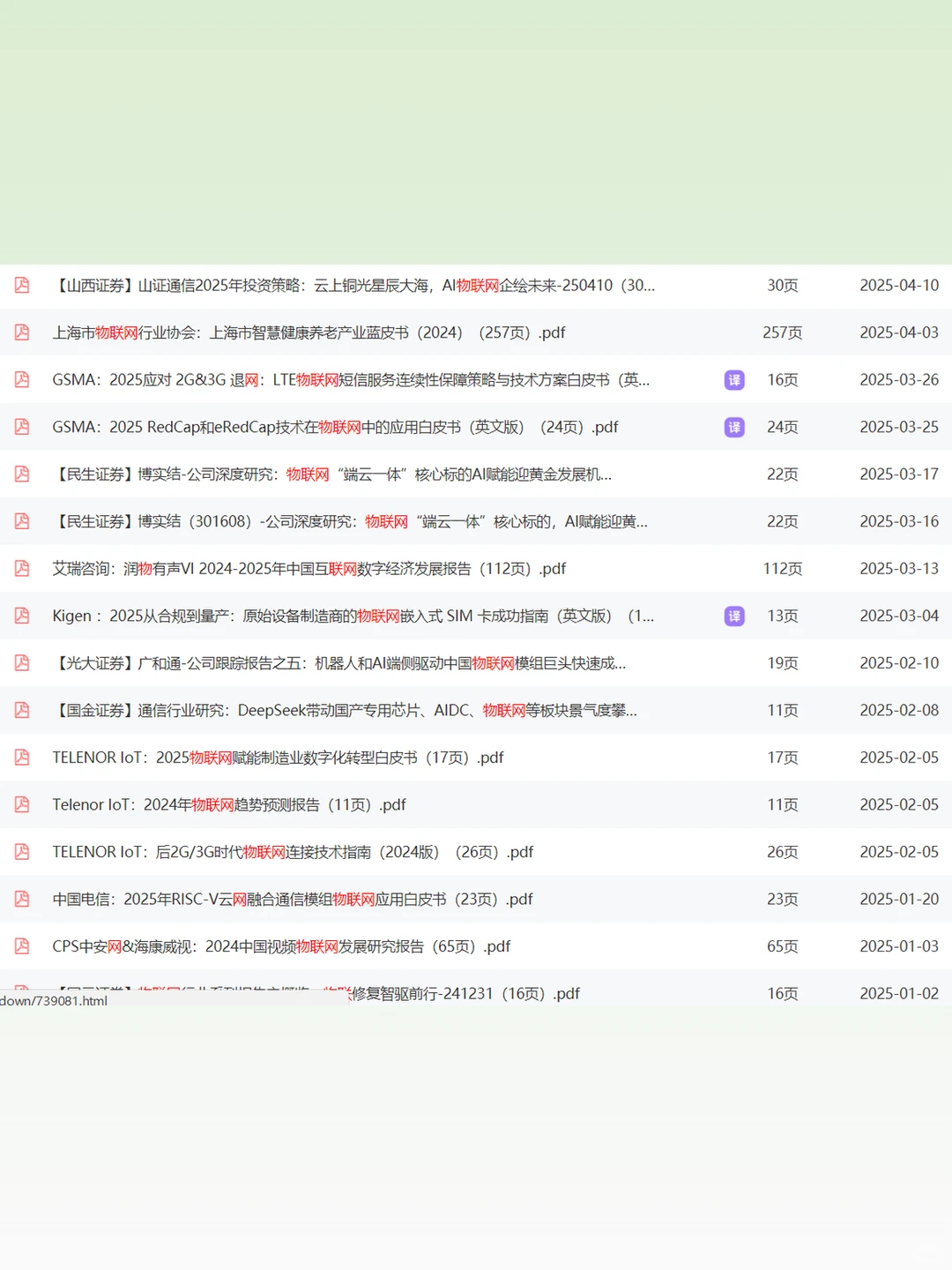Open 上海市智慧健康养老产业蓝皮书 PDF link

point(309,332)
